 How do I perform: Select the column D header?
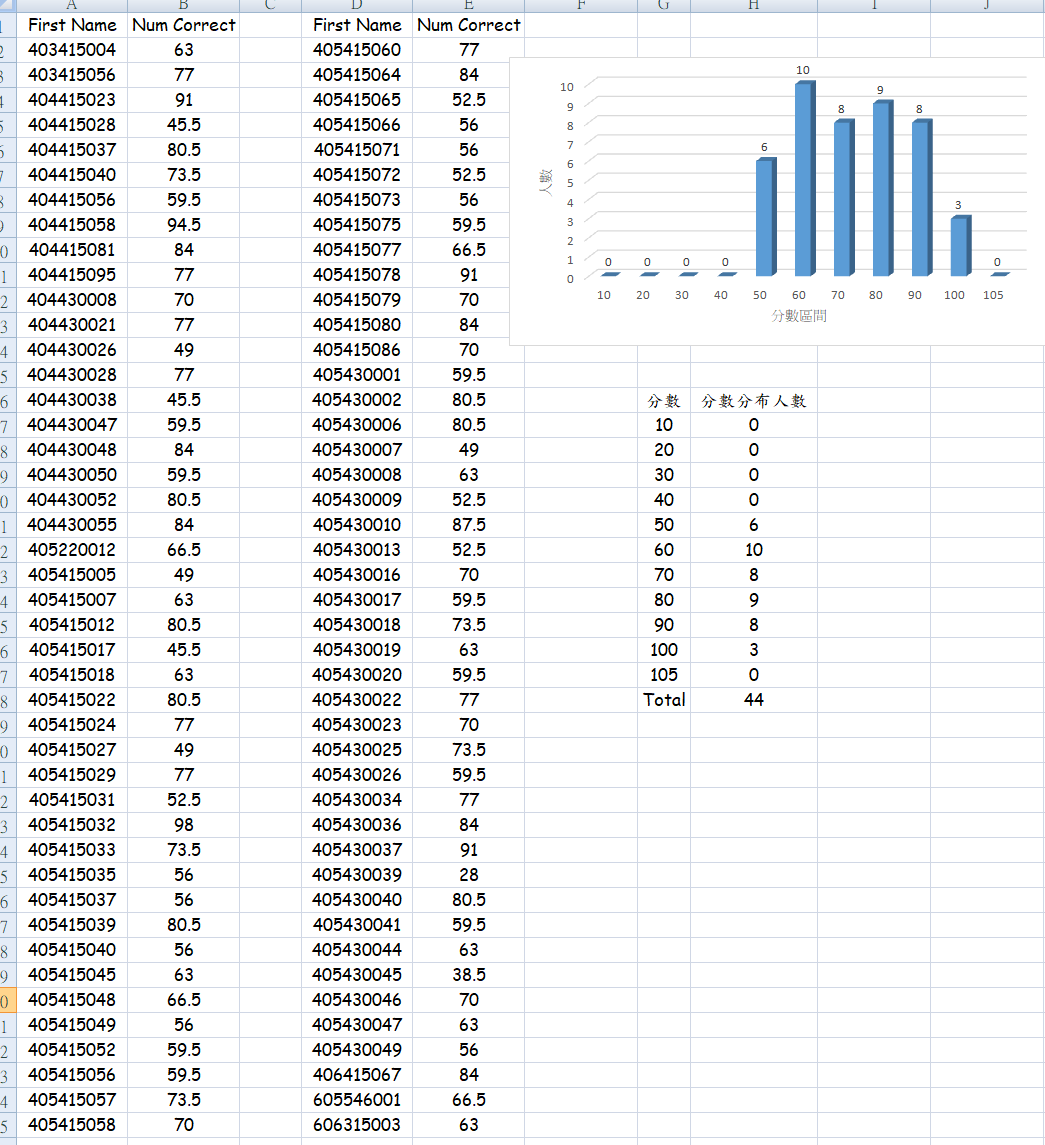357,5
